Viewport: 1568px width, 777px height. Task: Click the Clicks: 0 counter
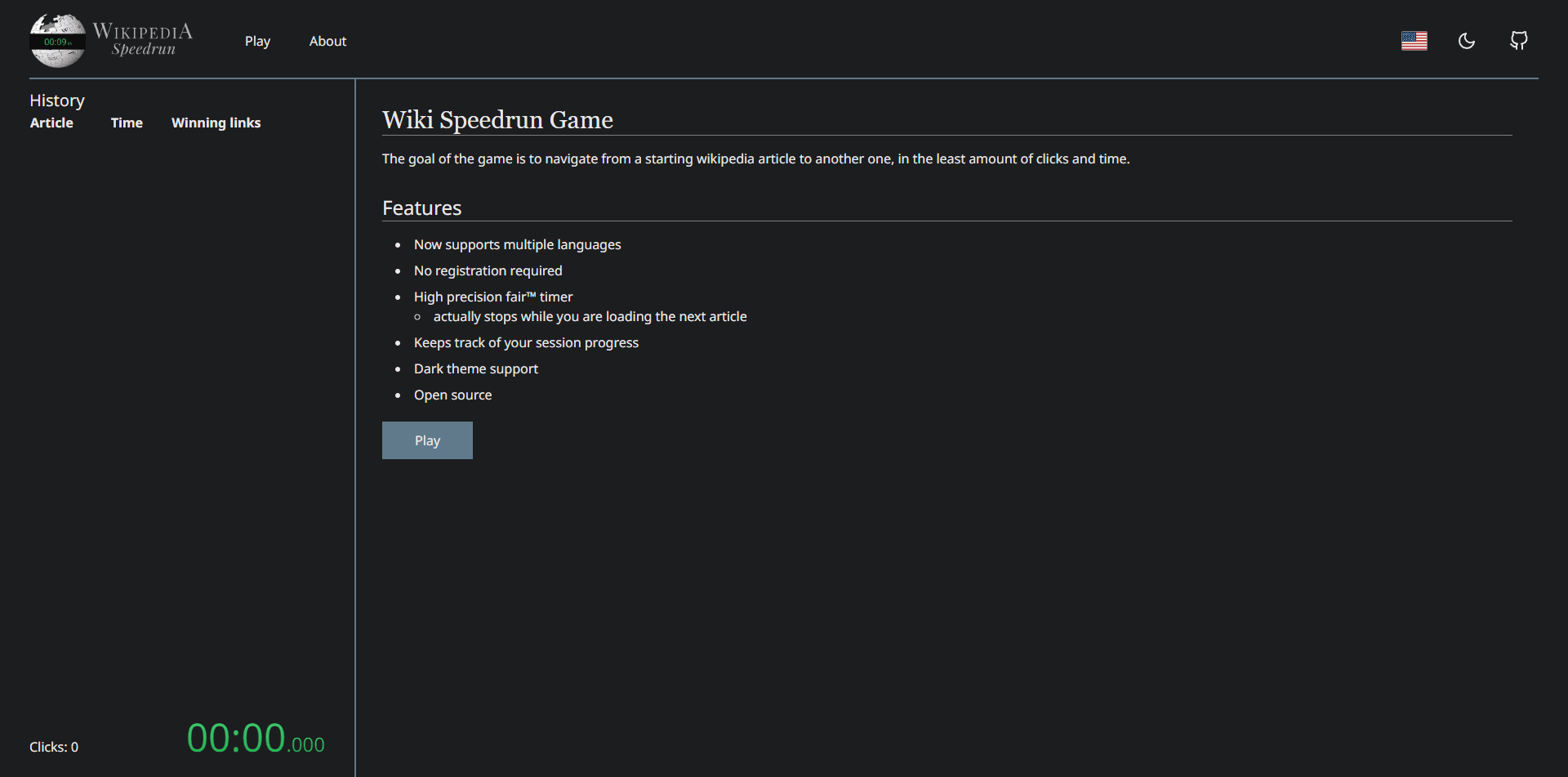[54, 747]
